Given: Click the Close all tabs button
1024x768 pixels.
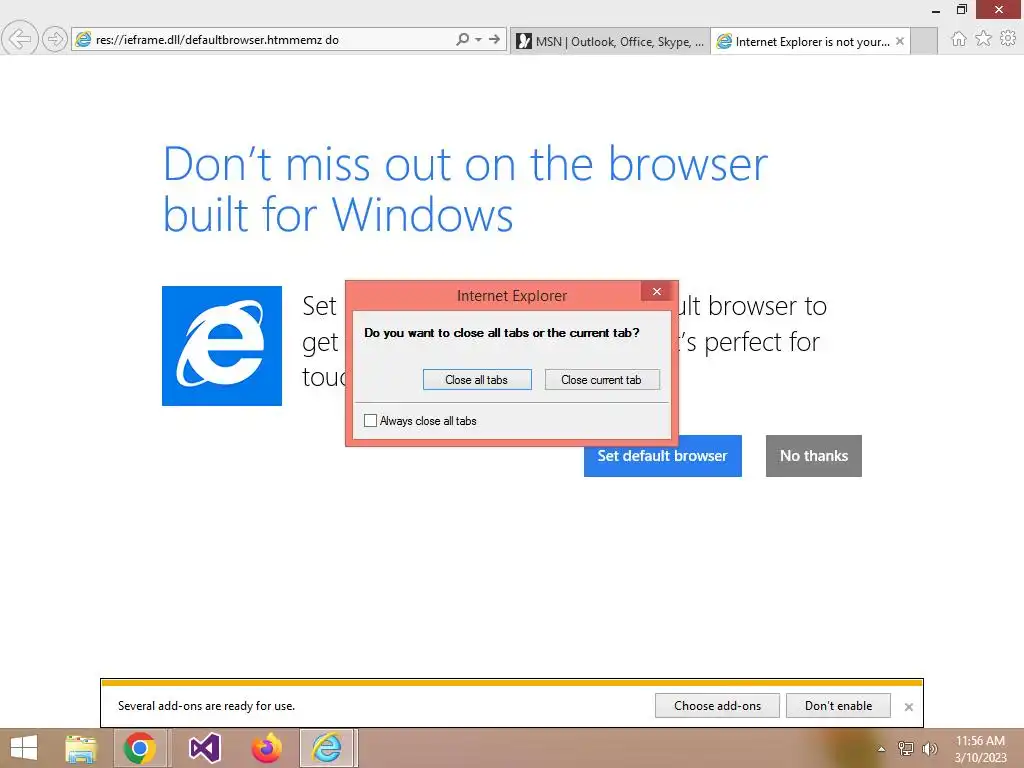Looking at the screenshot, I should click(x=477, y=379).
